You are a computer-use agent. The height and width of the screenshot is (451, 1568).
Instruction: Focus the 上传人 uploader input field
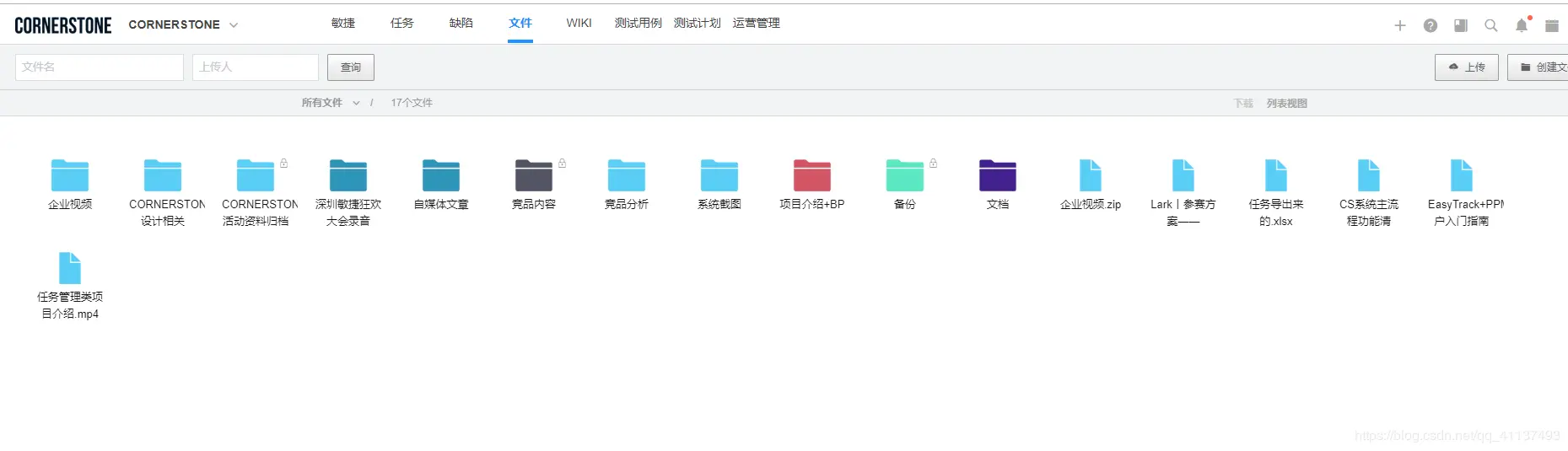click(256, 67)
